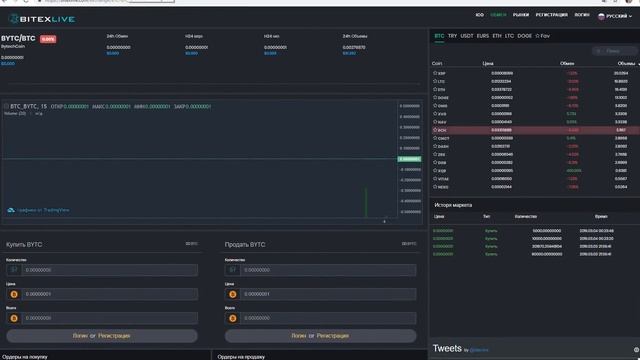Open the TradingView chart credit link
Image resolution: width=640 pixels, height=360 pixels.
click(43, 210)
